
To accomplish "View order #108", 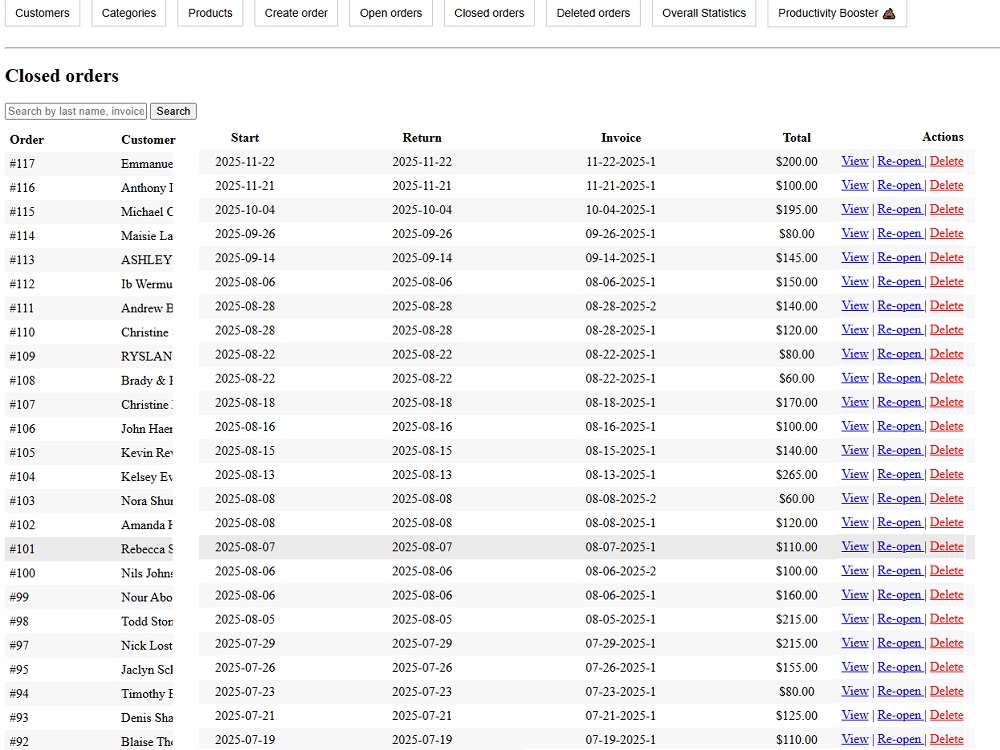I will pyautogui.click(x=855, y=378).
